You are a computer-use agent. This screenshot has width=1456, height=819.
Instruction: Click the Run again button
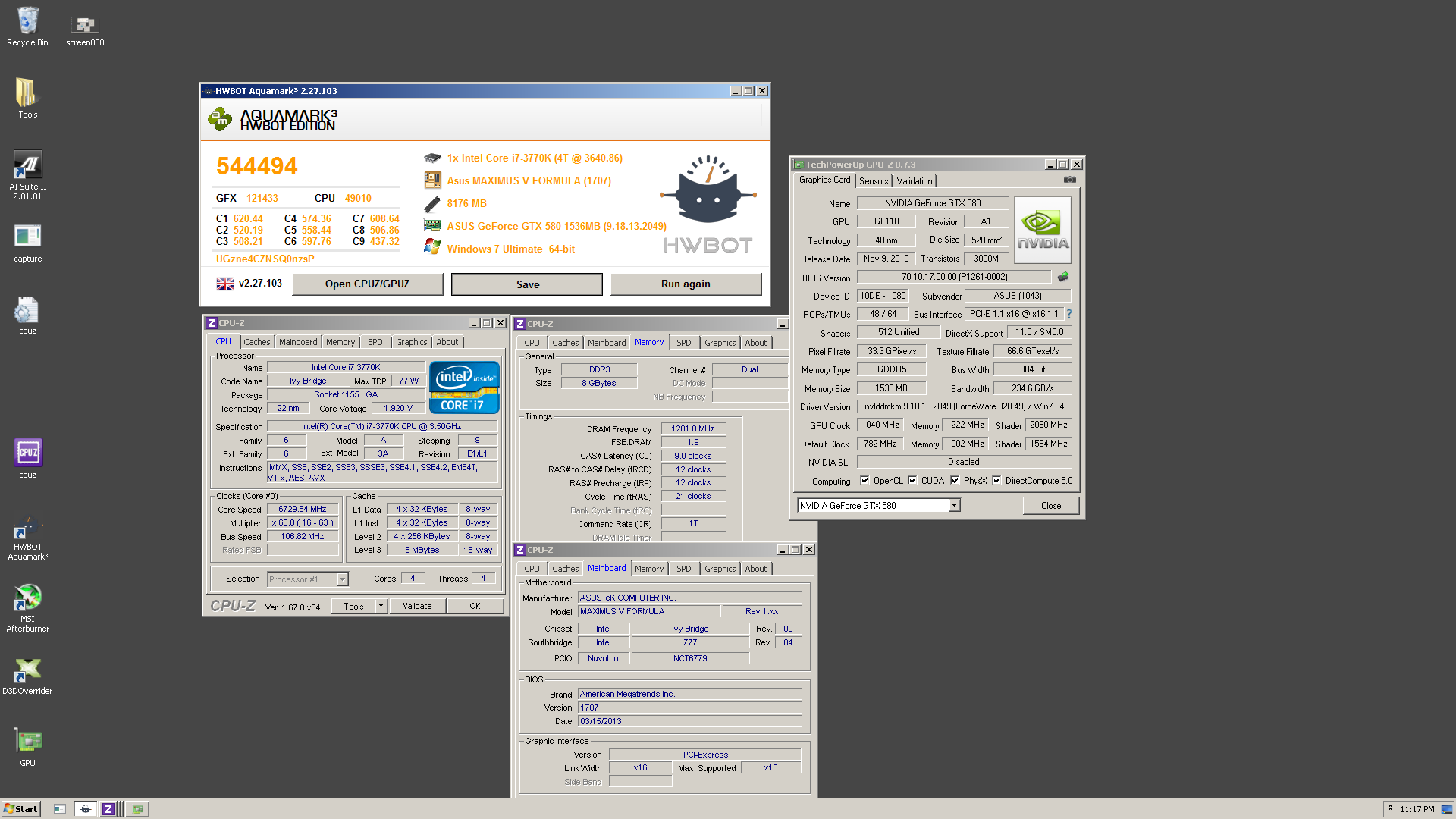[x=686, y=284]
